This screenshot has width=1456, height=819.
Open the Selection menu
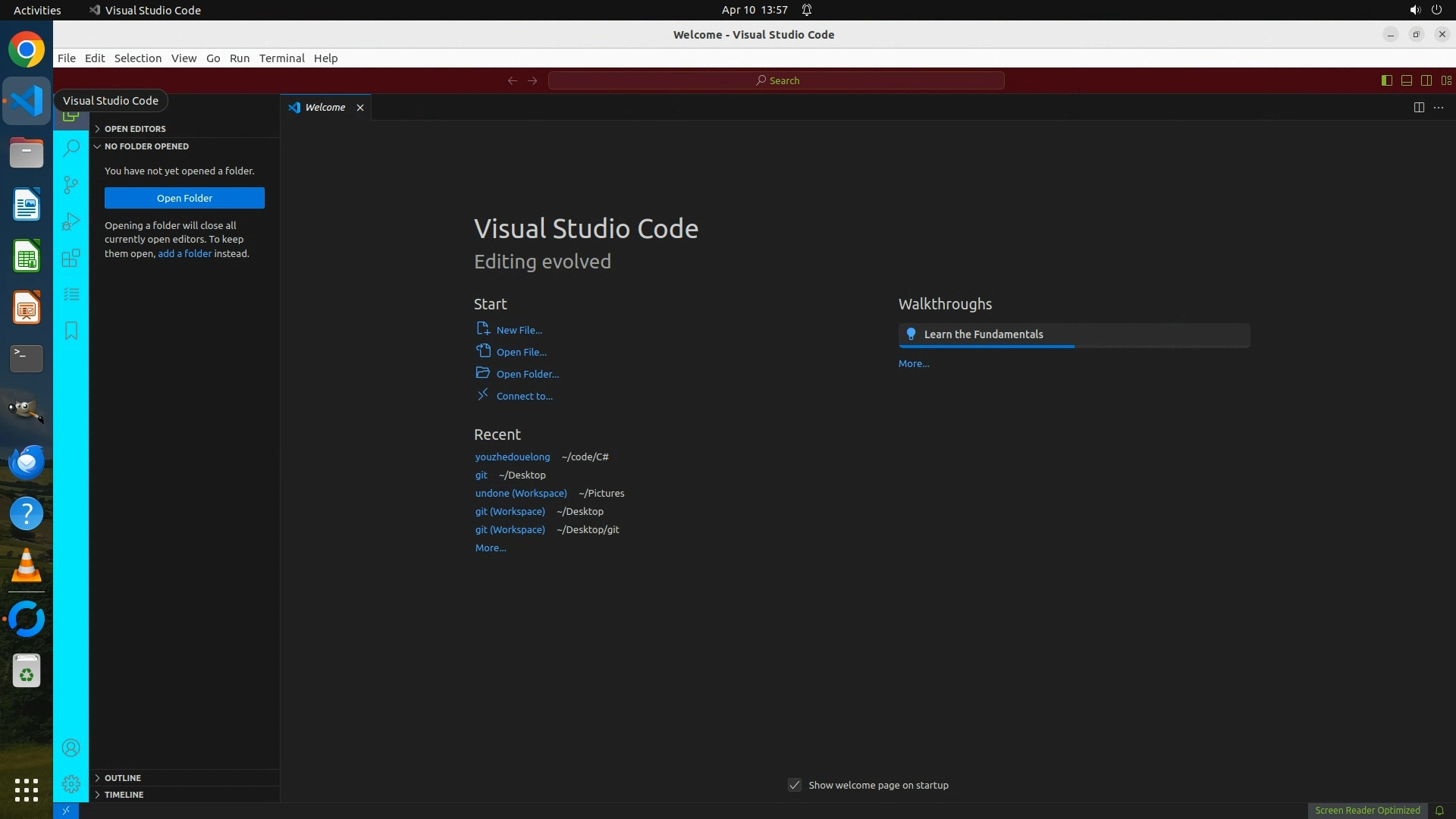click(137, 58)
